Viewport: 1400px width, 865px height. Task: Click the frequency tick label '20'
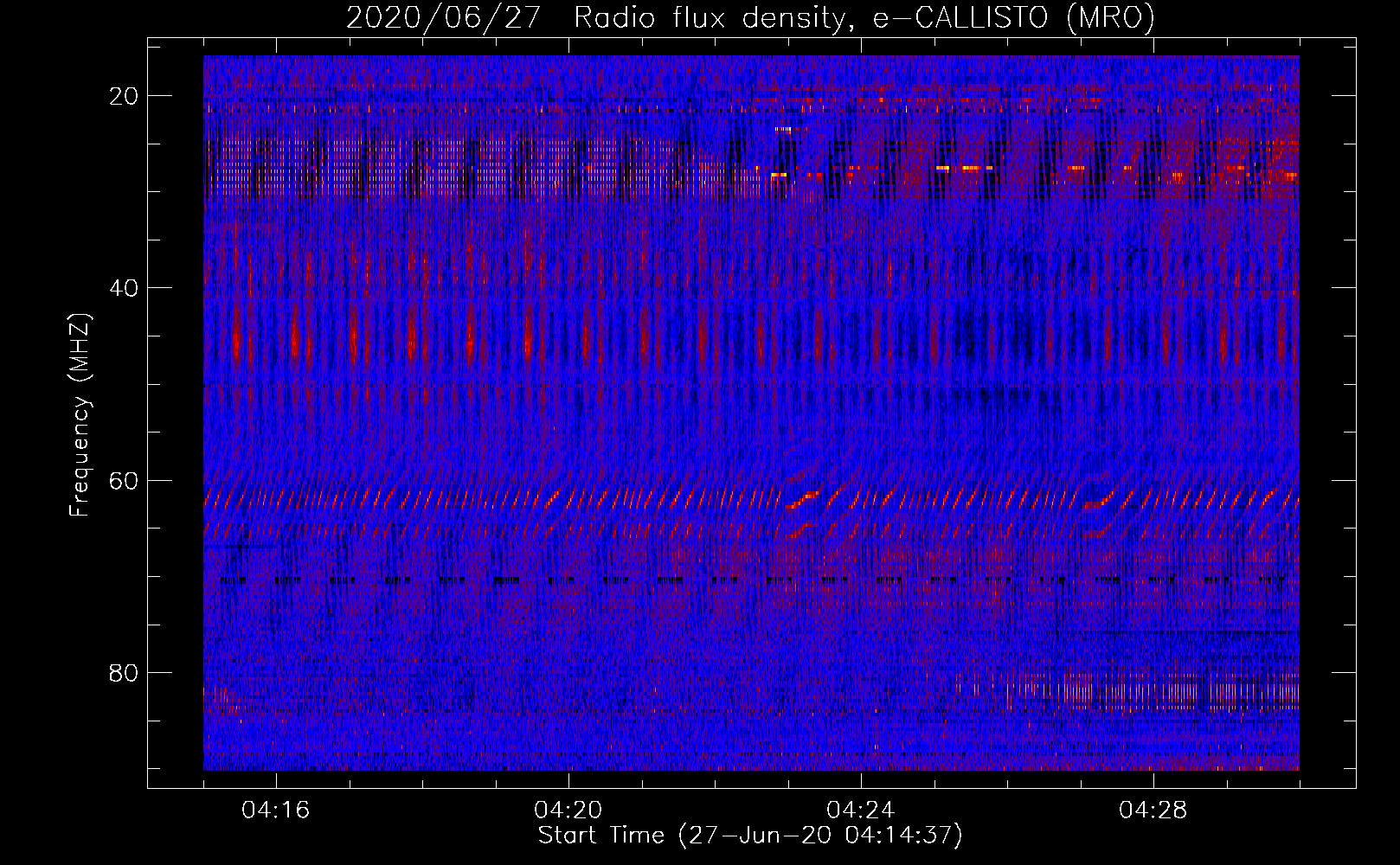click(x=124, y=96)
